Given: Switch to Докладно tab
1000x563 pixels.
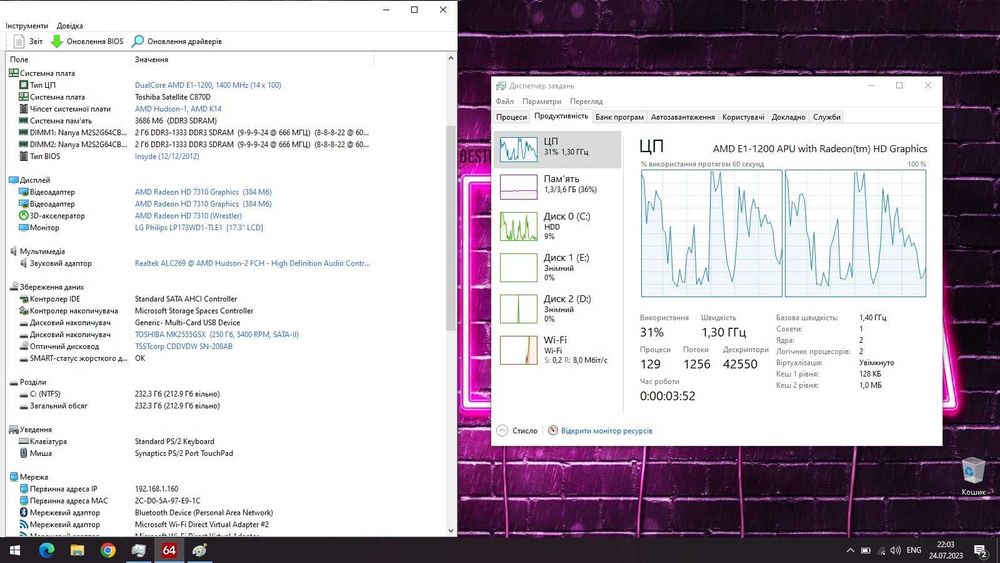Looking at the screenshot, I should pyautogui.click(x=788, y=117).
